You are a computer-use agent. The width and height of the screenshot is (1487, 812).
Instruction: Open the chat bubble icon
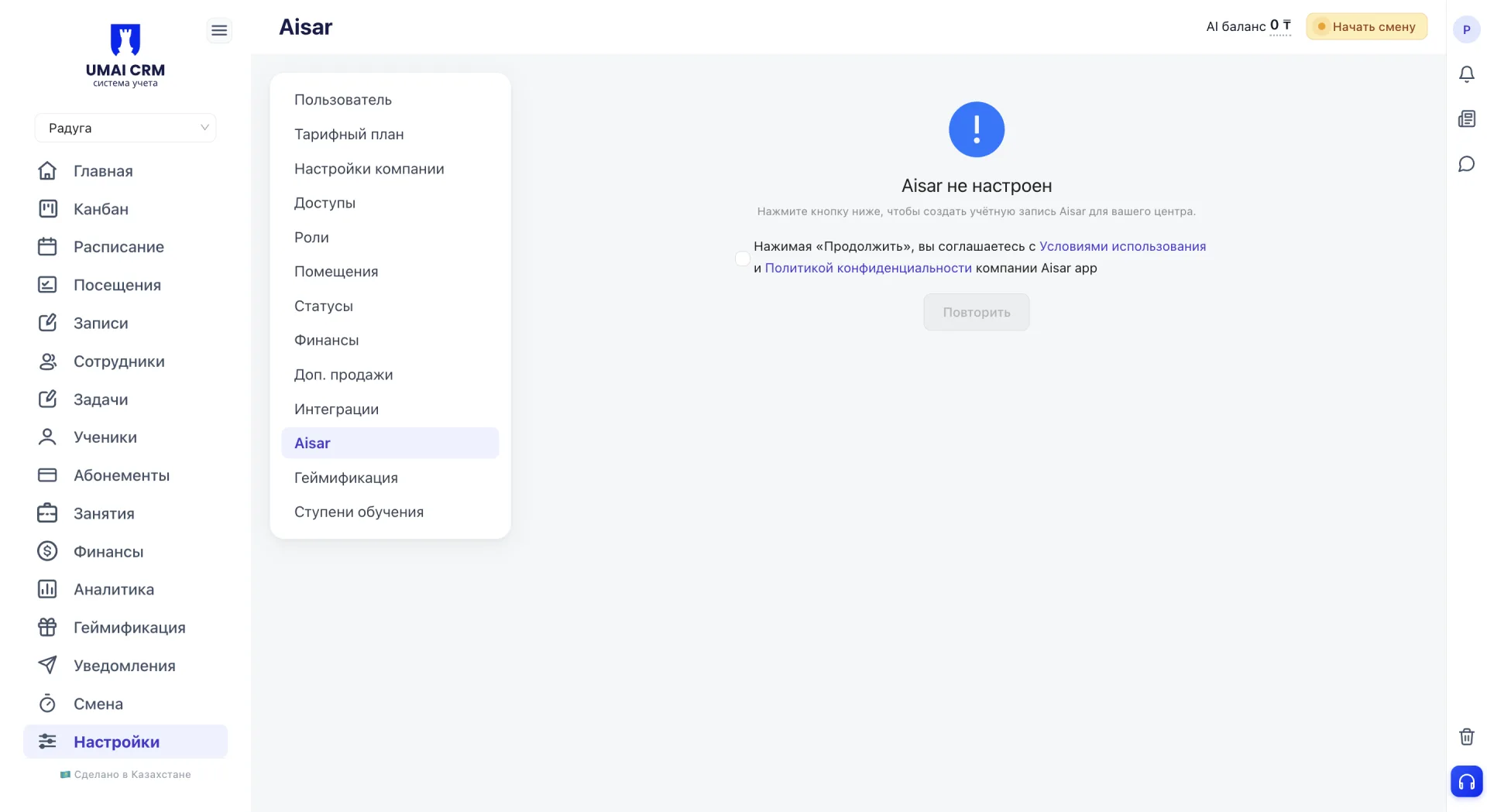(x=1466, y=164)
